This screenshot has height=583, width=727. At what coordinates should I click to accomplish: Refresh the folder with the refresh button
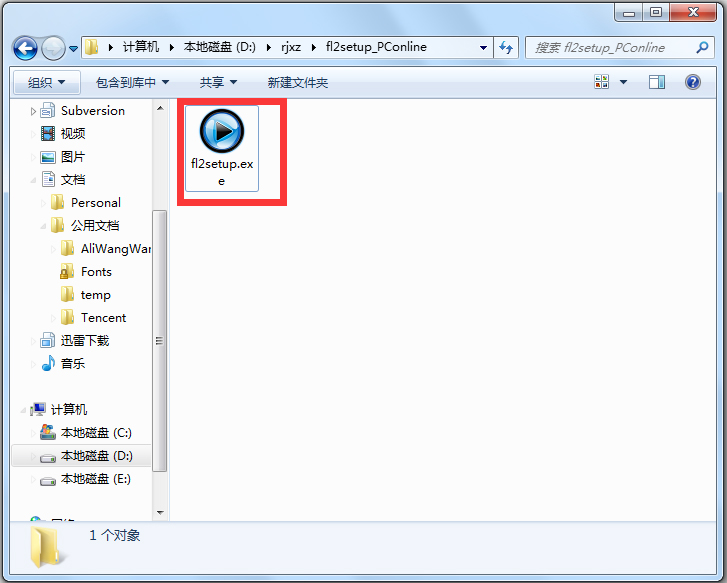506,47
